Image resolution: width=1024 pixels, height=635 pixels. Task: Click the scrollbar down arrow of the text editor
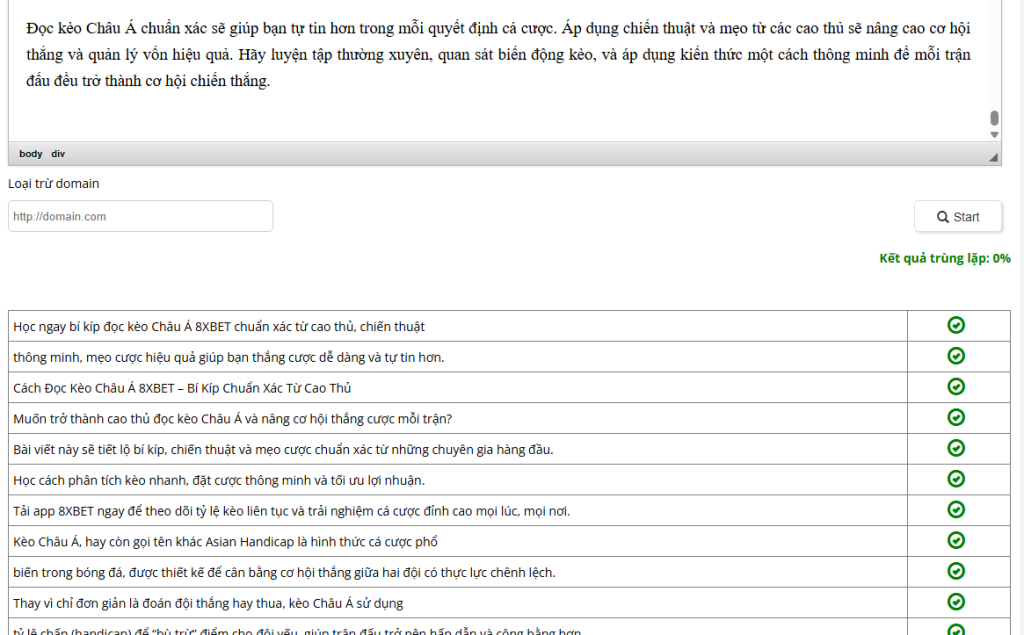click(993, 133)
